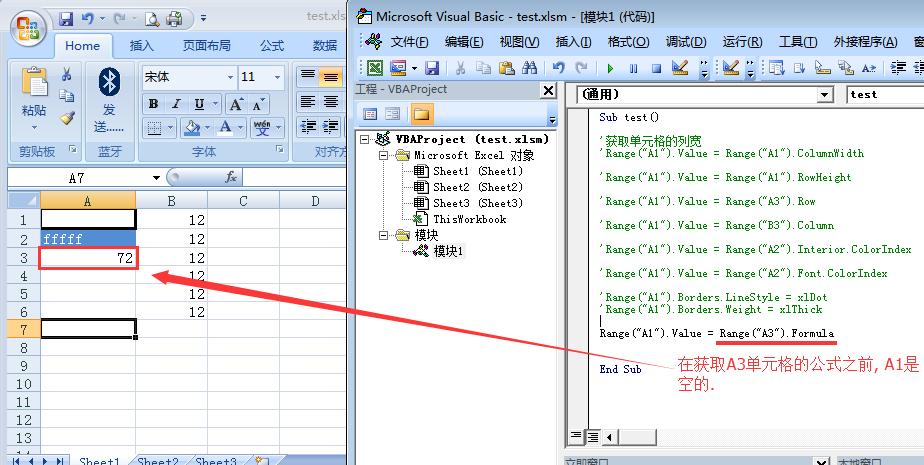The width and height of the screenshot is (924, 465).
Task: Toggle Italic formatting in Excel
Action: [176, 104]
